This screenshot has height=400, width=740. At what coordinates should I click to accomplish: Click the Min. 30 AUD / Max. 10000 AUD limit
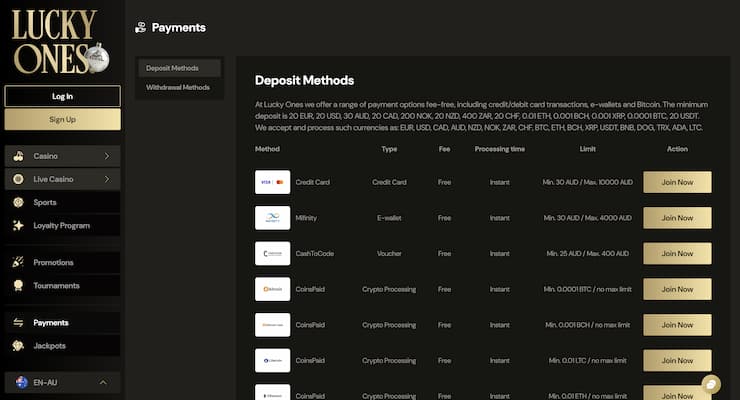pos(588,182)
